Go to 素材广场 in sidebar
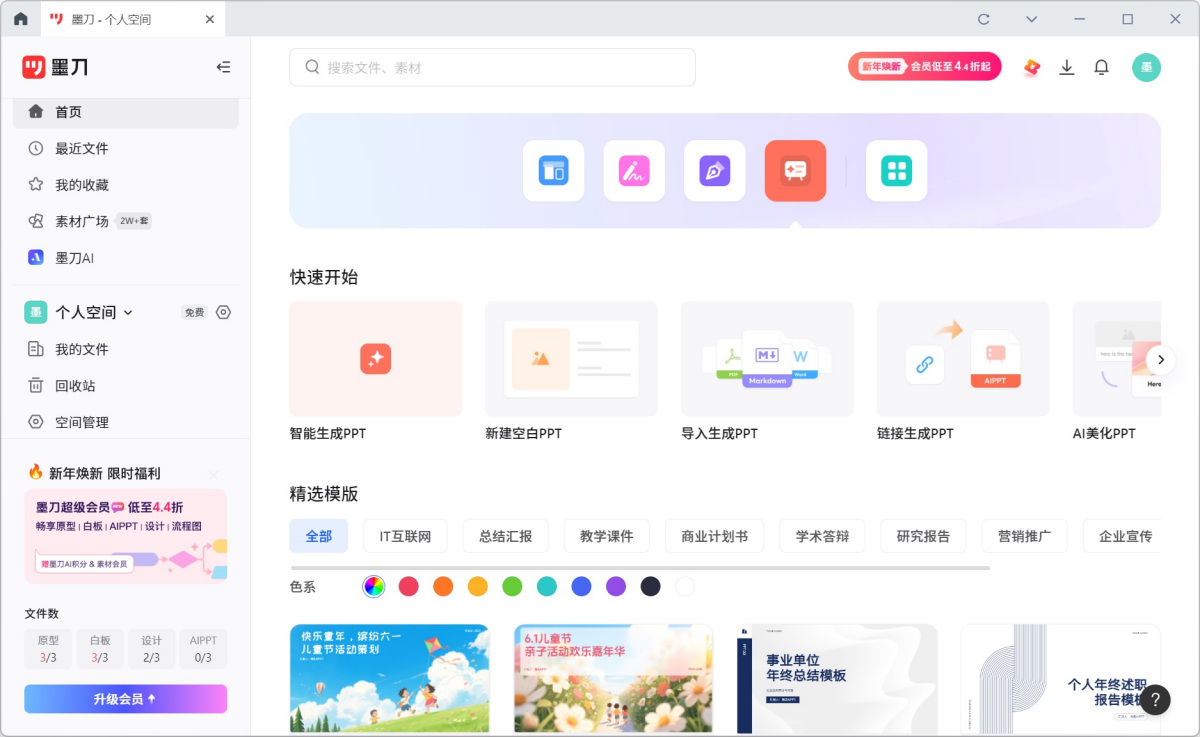The image size is (1200, 737). pos(82,221)
